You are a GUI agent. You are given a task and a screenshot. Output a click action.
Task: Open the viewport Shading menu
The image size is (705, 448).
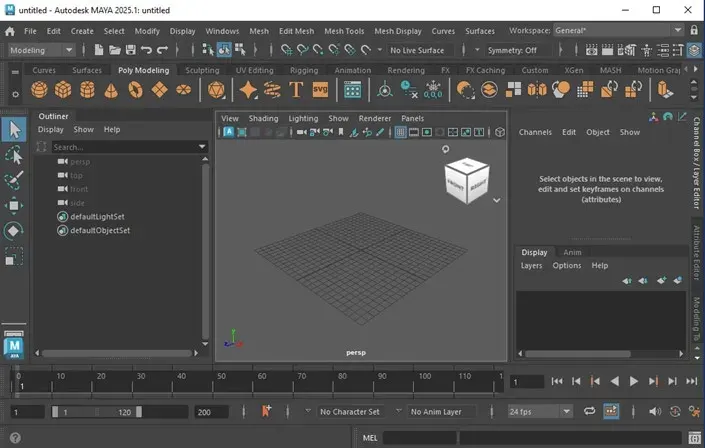(x=263, y=118)
